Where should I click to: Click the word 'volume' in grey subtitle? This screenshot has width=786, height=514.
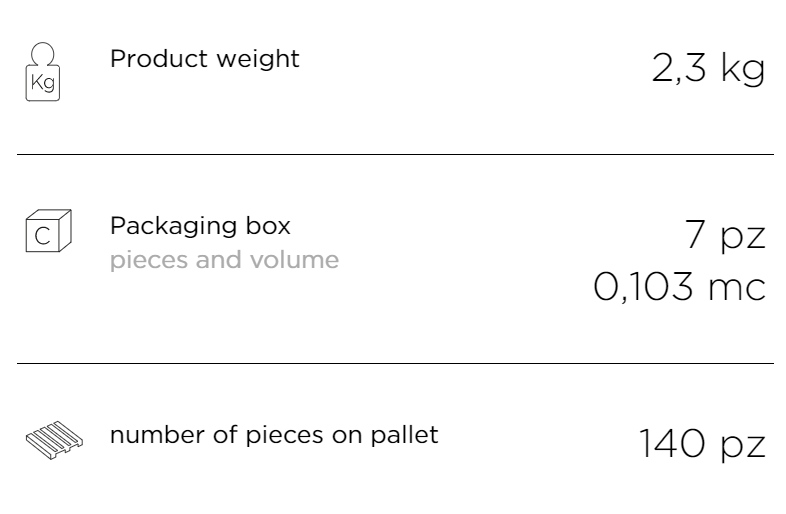295,260
